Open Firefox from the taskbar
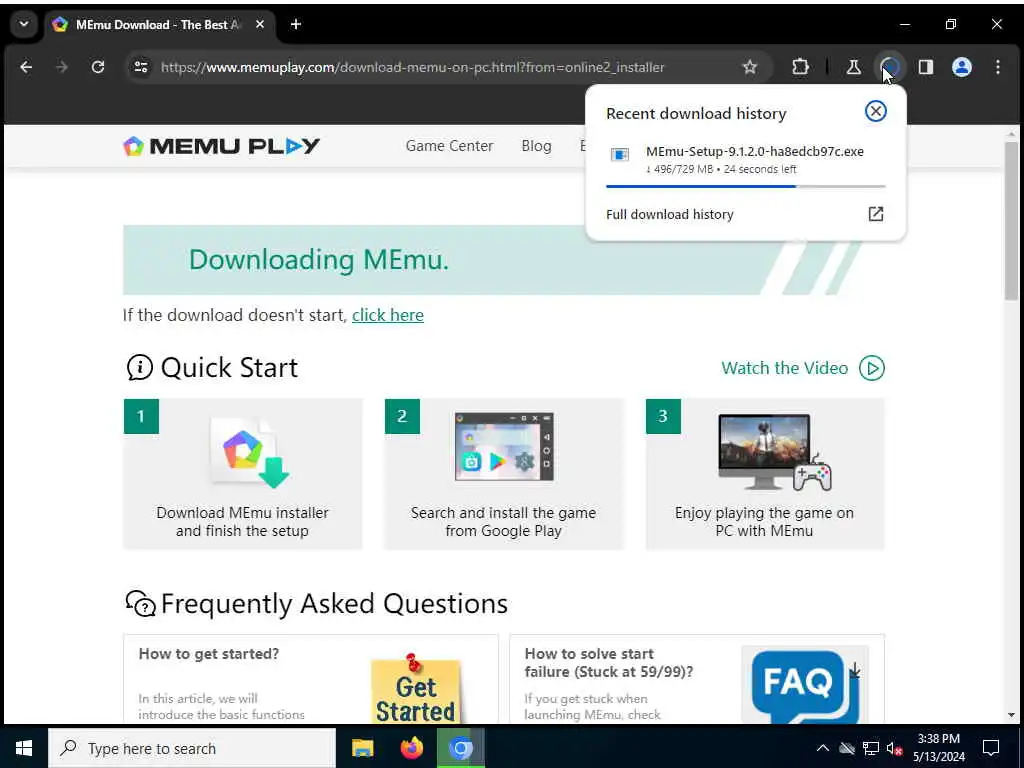Image resolution: width=1024 pixels, height=768 pixels. (411, 748)
